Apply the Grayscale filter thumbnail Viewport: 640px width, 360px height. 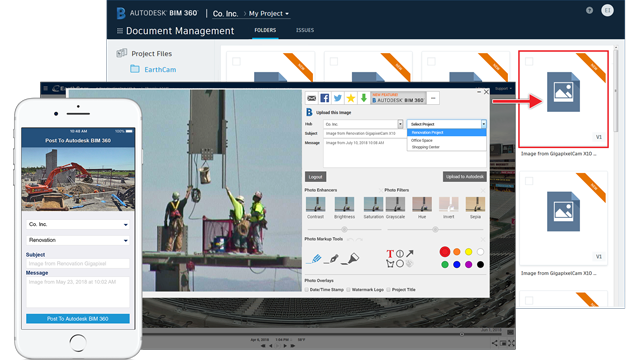coord(395,204)
